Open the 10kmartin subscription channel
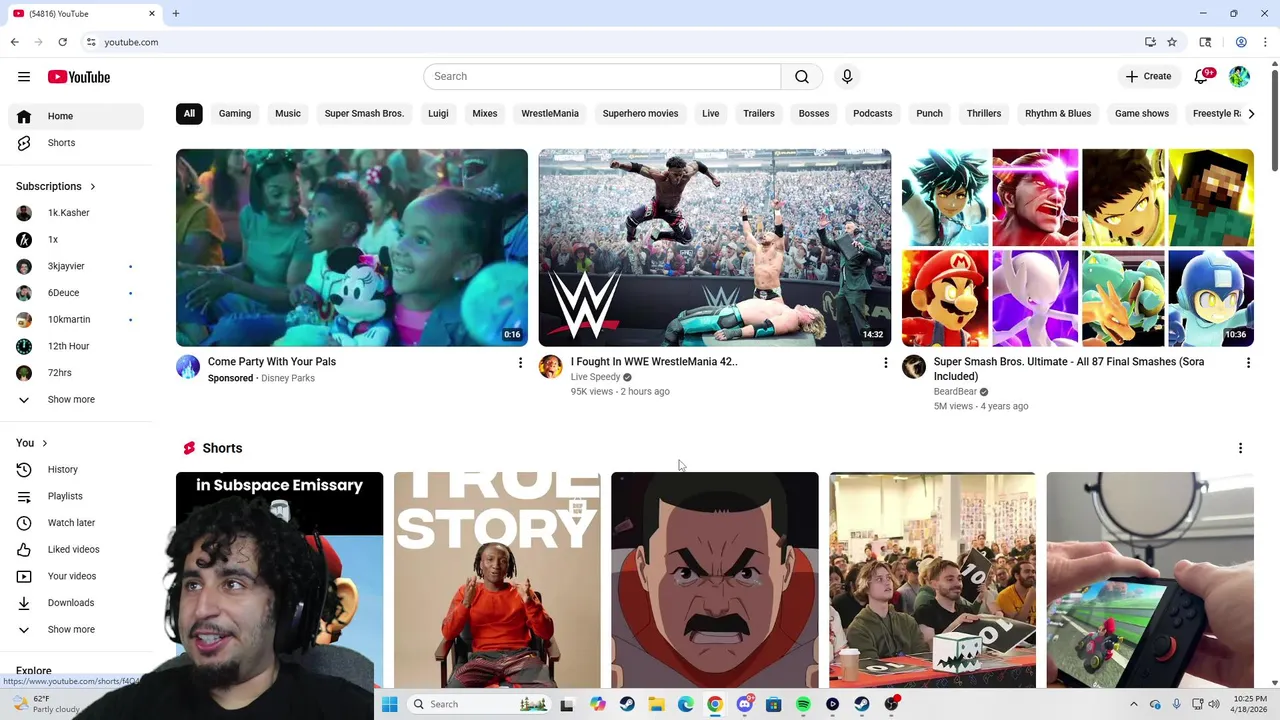Image resolution: width=1280 pixels, height=720 pixels. pyautogui.click(x=76, y=320)
